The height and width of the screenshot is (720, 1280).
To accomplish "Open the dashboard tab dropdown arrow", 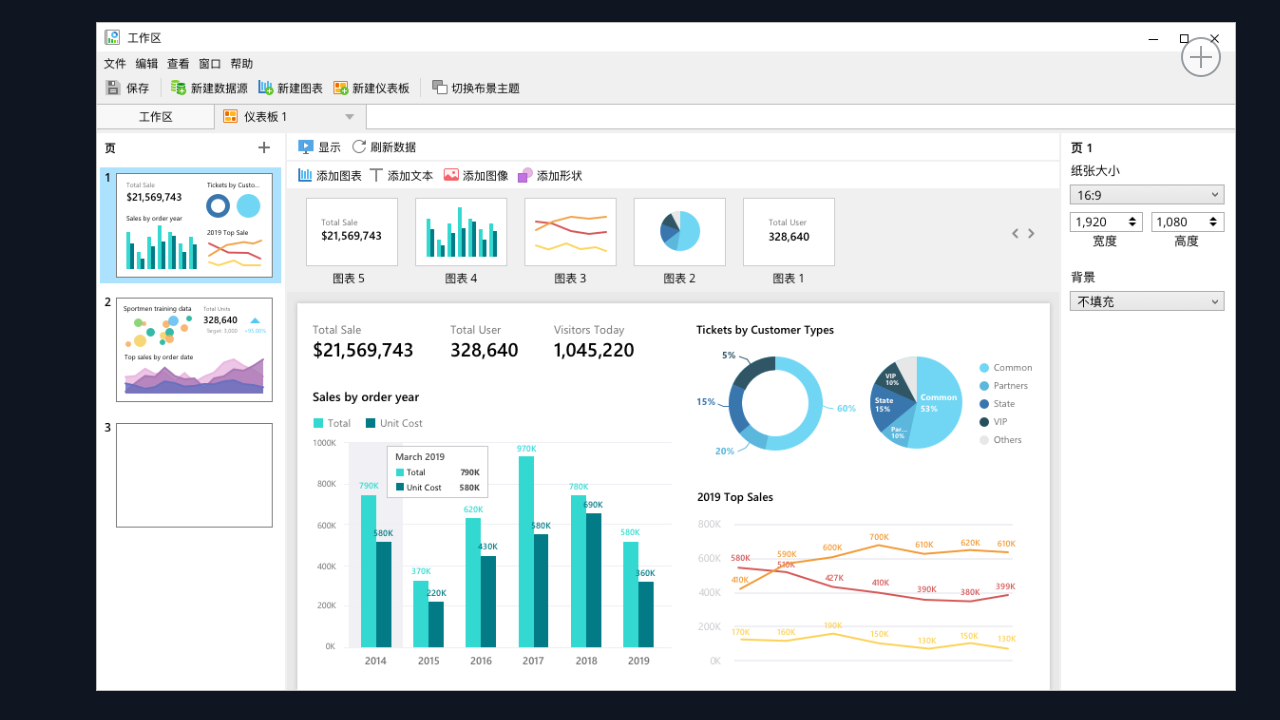I will [350, 117].
